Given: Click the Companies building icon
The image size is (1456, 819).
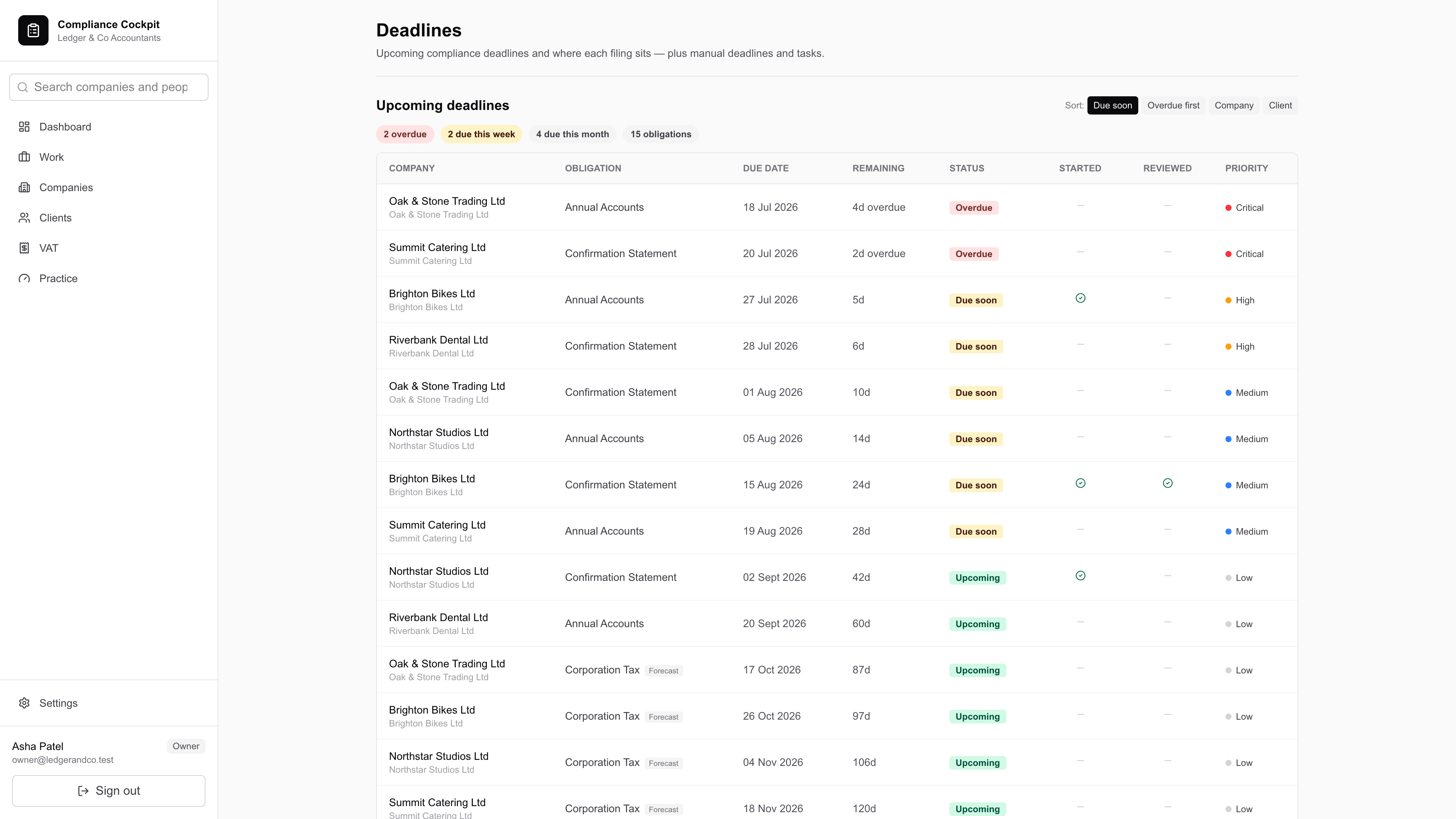Looking at the screenshot, I should 24,188.
